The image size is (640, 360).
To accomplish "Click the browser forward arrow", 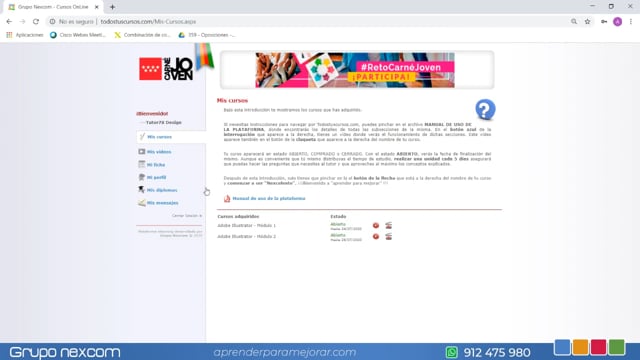I will coord(22,22).
